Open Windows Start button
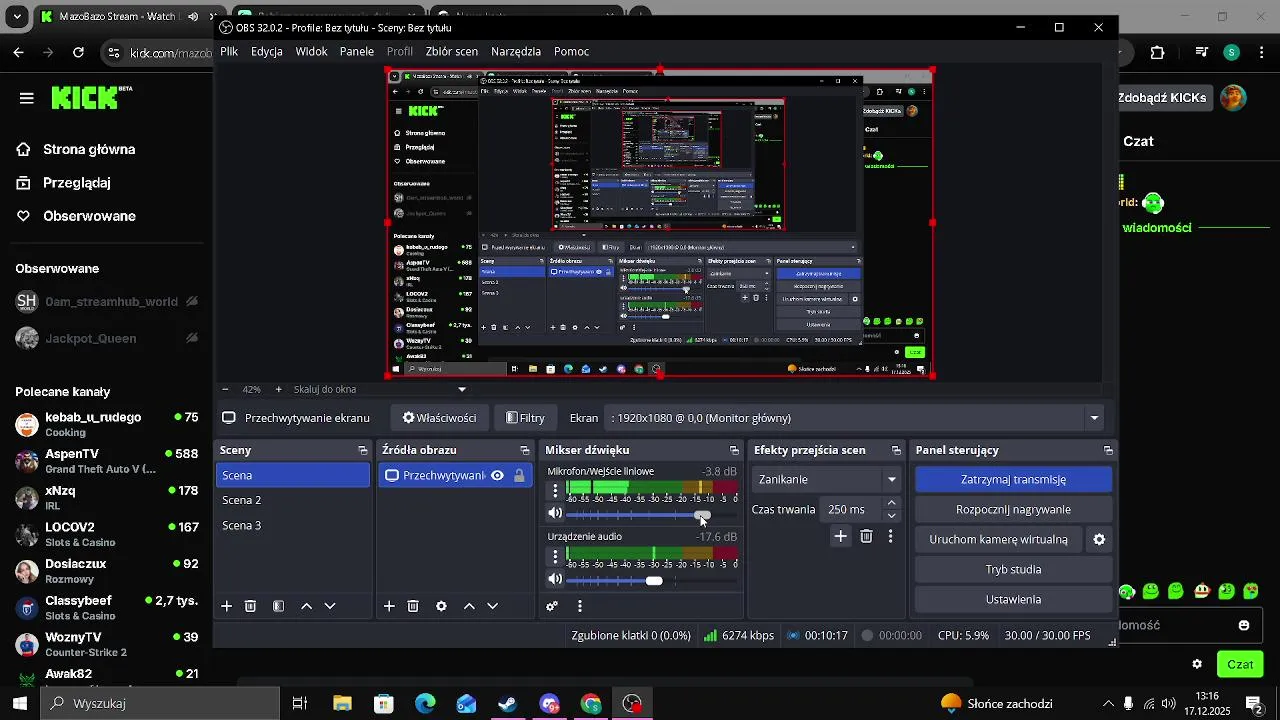1280x720 pixels. coord(19,703)
